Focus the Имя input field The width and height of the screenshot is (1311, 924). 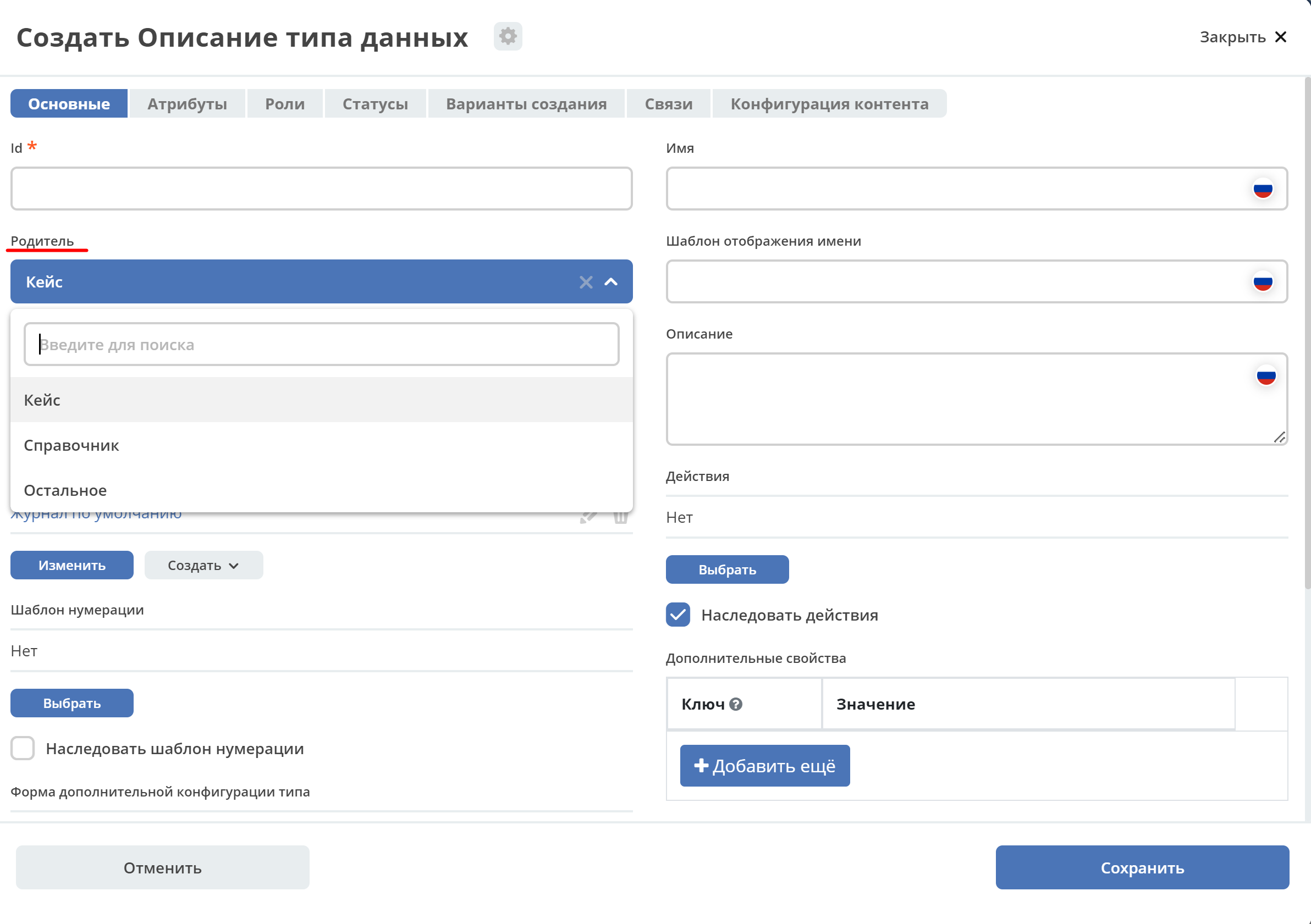tap(977, 189)
